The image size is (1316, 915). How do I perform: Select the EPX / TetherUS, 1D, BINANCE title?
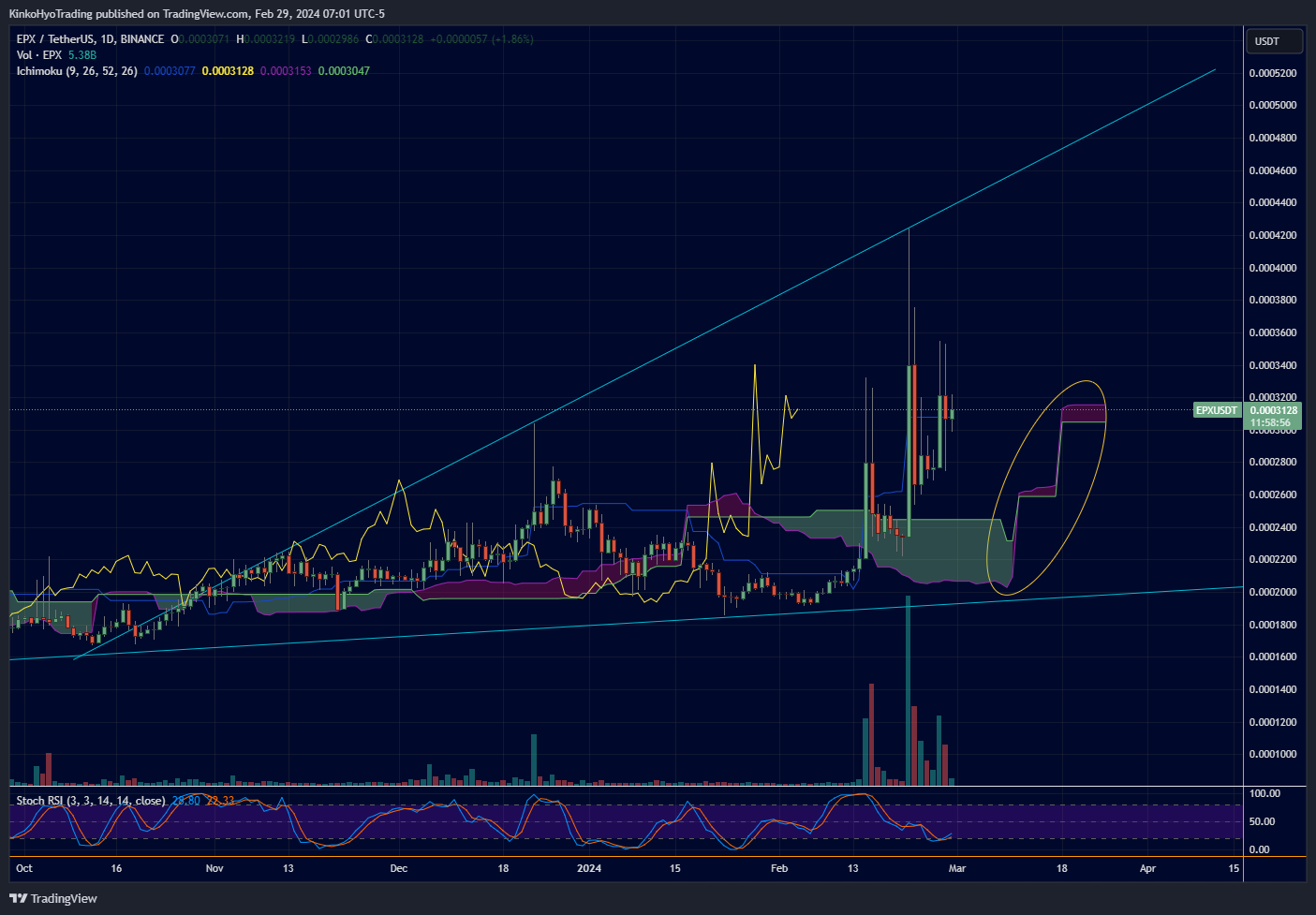tap(90, 39)
